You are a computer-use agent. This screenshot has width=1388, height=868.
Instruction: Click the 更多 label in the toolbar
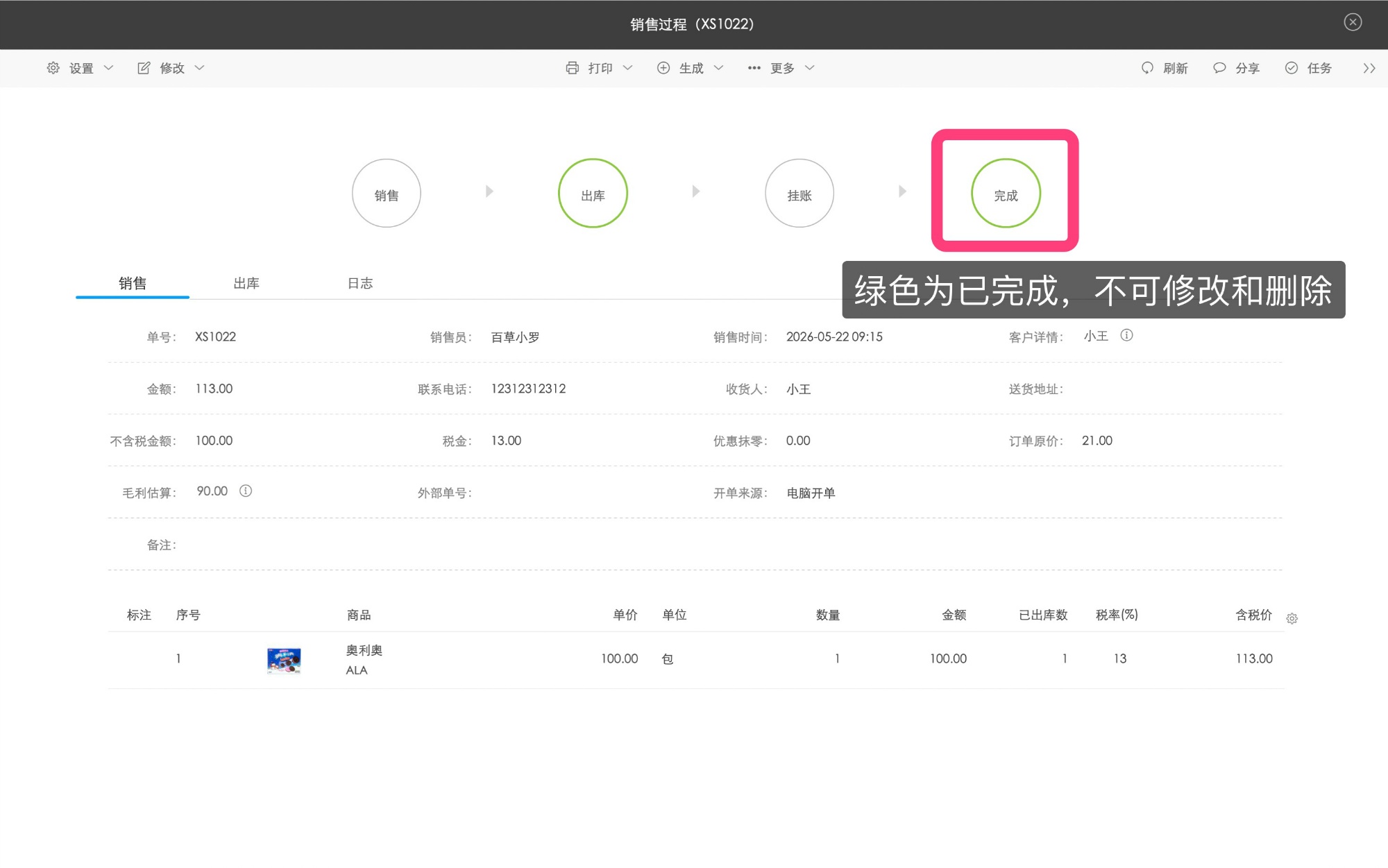pyautogui.click(x=782, y=68)
